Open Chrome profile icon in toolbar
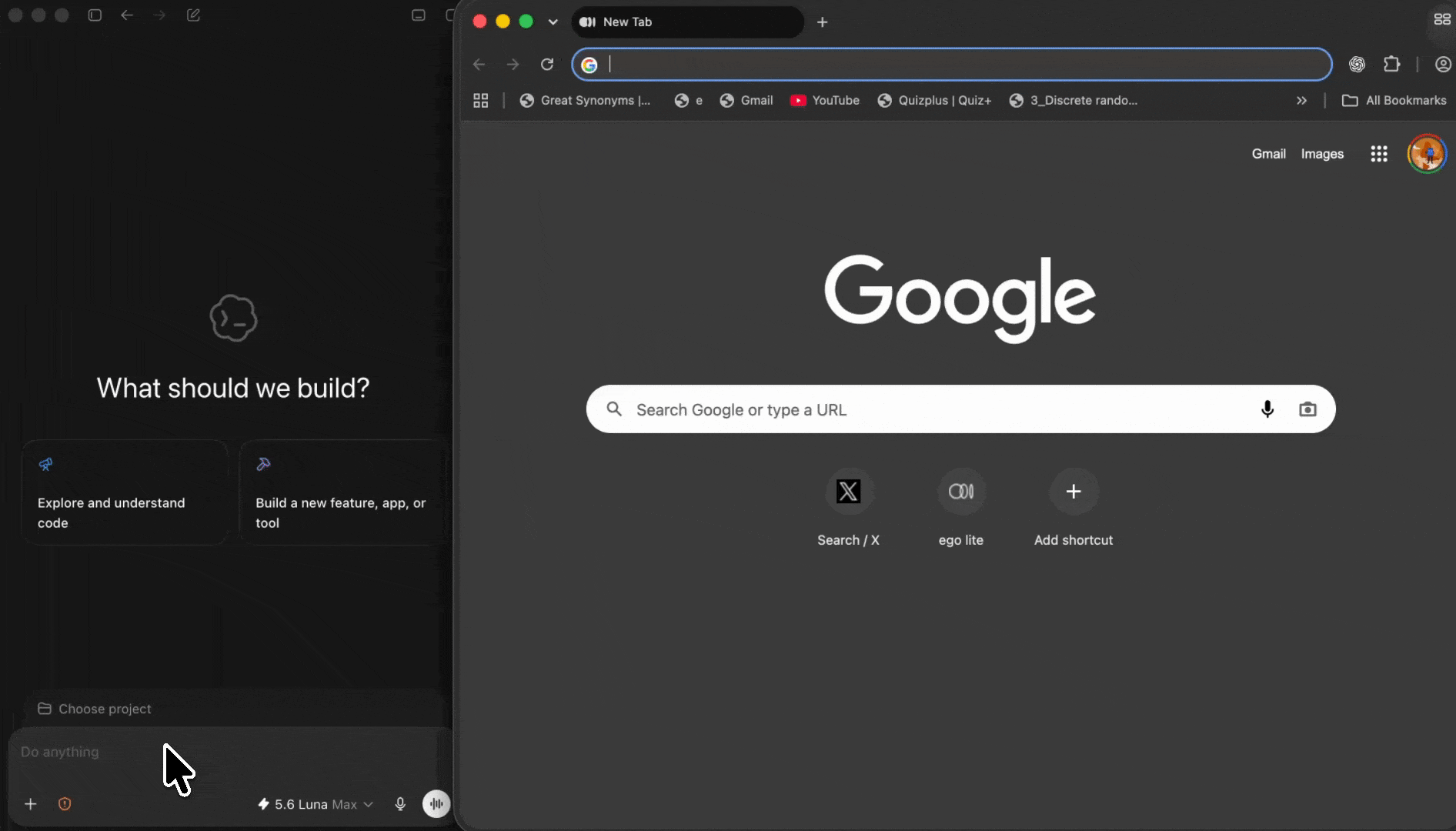Viewport: 1456px width, 831px height. tap(1443, 65)
